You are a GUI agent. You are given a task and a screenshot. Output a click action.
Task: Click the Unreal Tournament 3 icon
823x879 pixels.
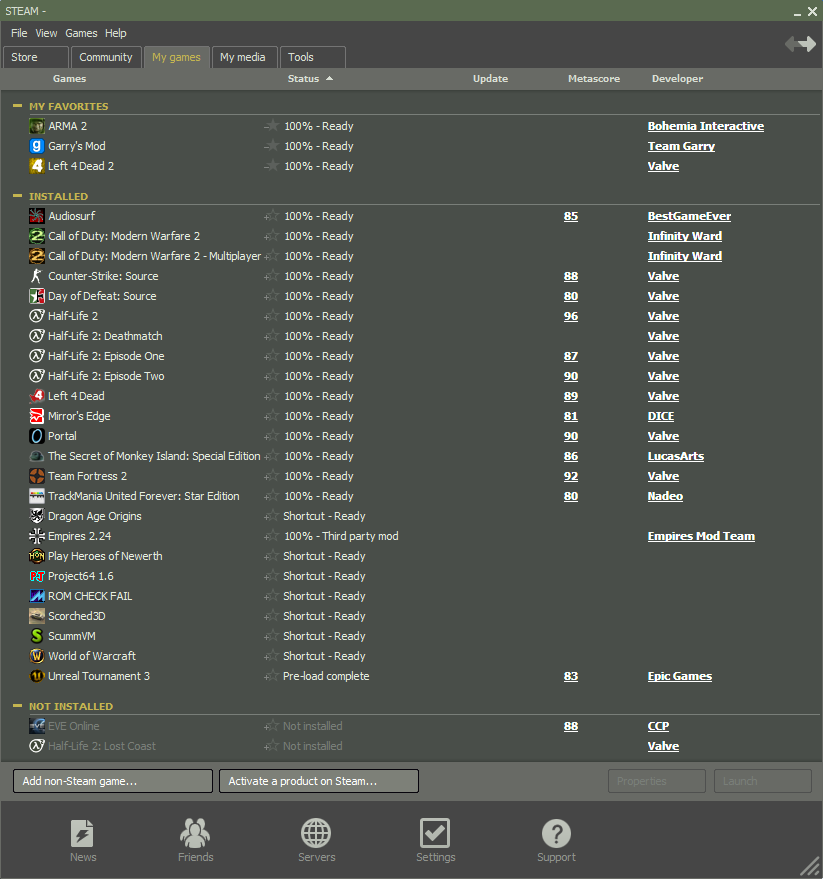(36, 676)
